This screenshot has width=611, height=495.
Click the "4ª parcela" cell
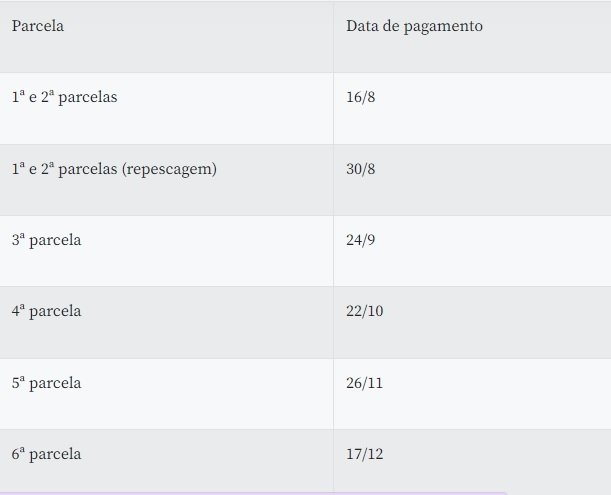(47, 311)
